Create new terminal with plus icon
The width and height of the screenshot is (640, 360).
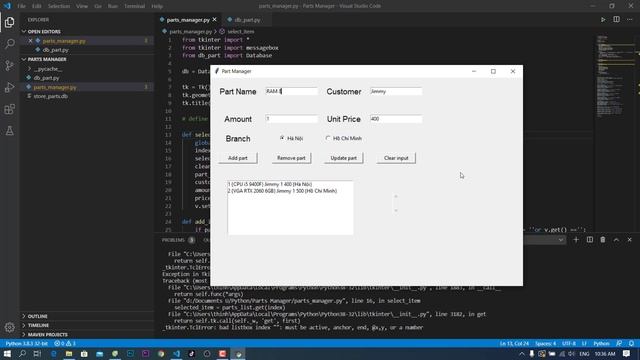click(576, 240)
